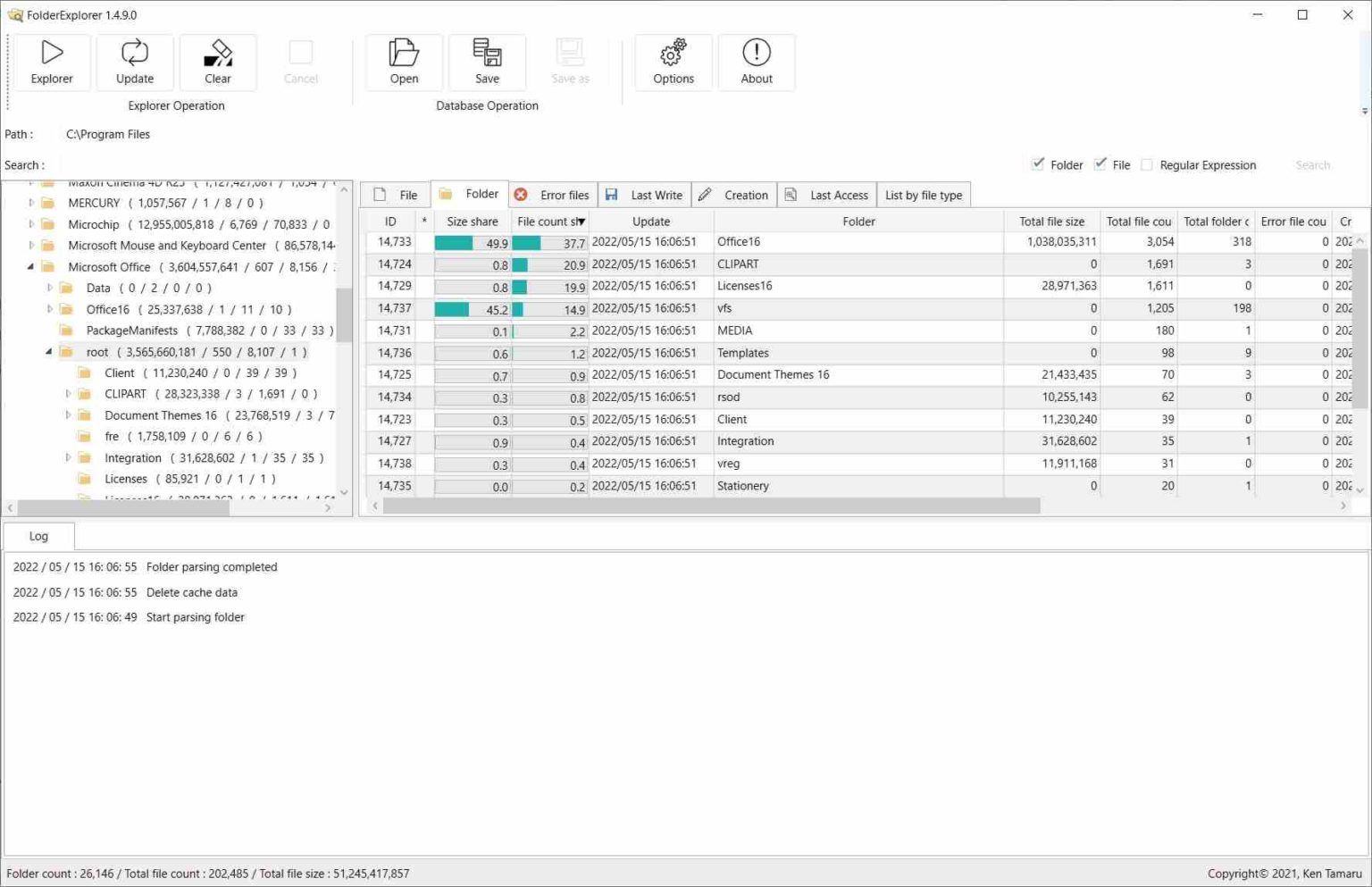Select the Office16 row in the folder list
The image size is (1372, 887).
[x=738, y=241]
